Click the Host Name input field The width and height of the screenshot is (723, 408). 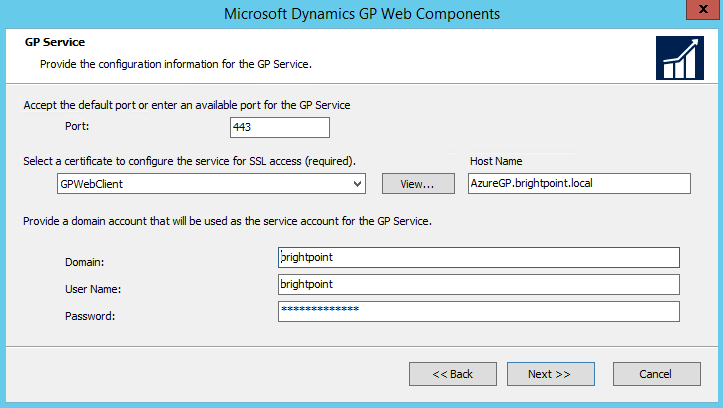(579, 183)
